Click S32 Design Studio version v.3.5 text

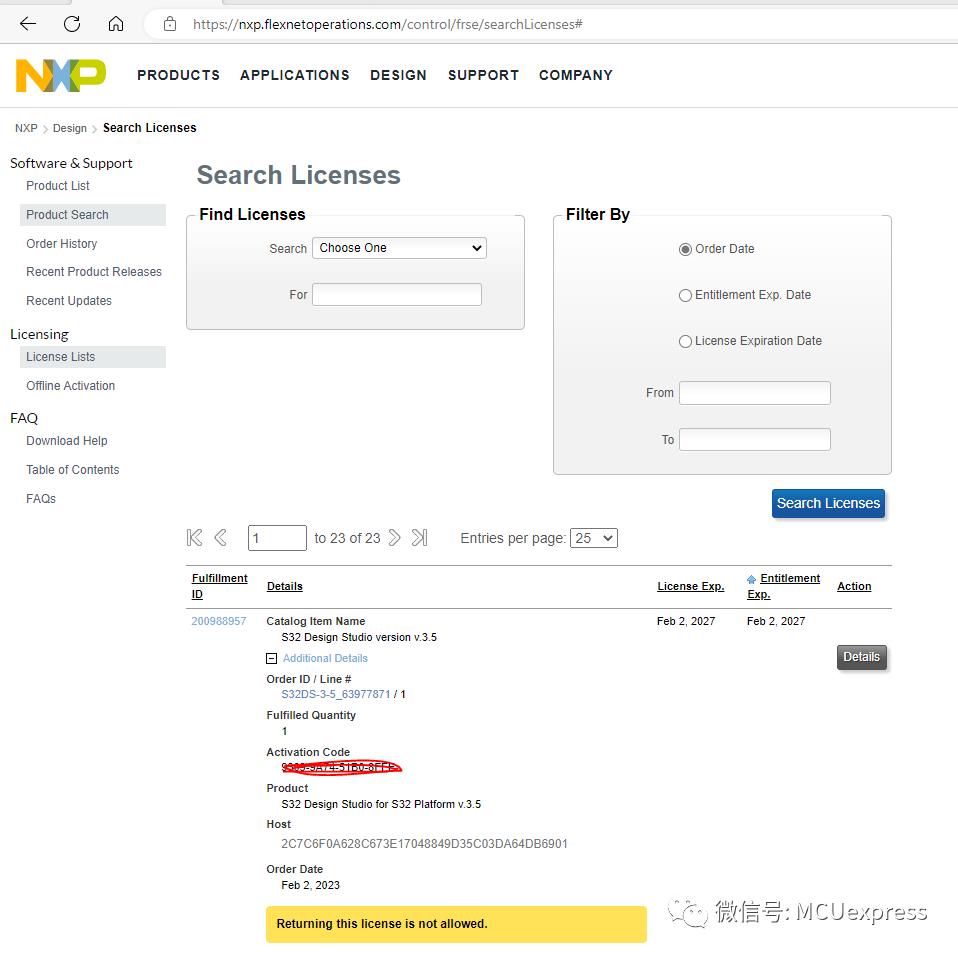click(x=359, y=637)
